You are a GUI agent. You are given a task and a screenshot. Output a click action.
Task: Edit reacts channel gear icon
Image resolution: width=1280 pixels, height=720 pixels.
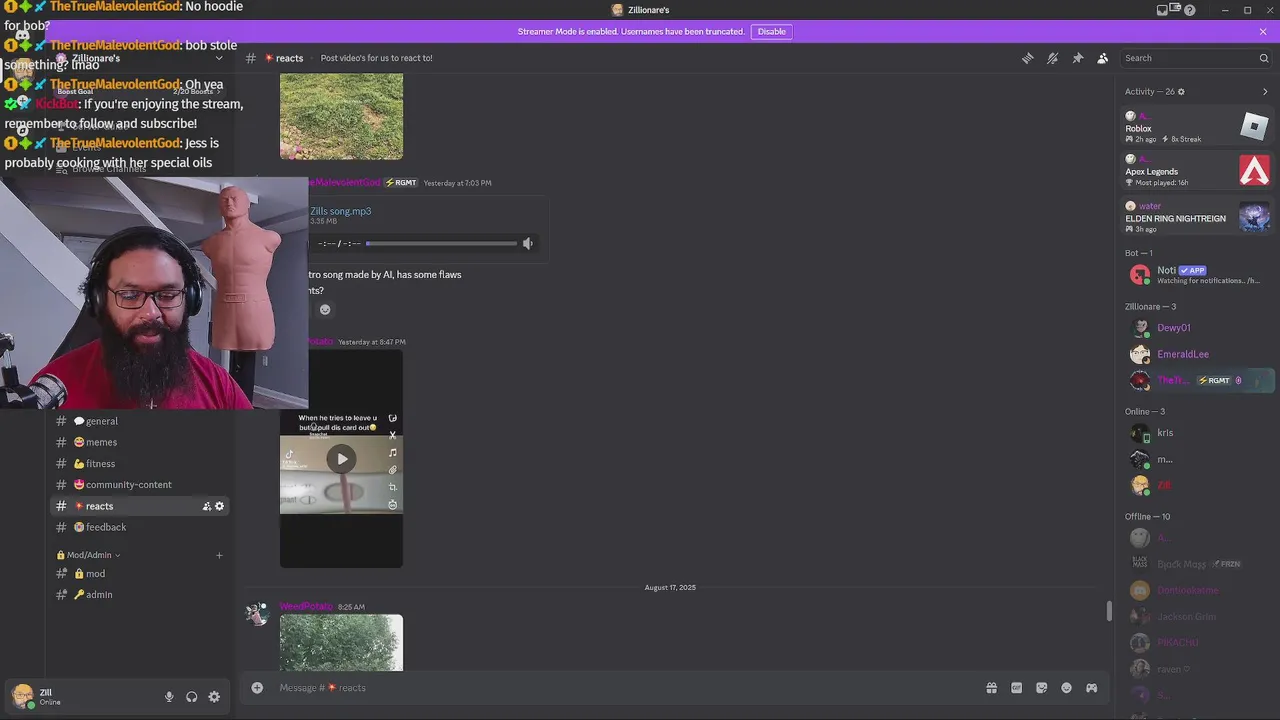click(x=220, y=506)
